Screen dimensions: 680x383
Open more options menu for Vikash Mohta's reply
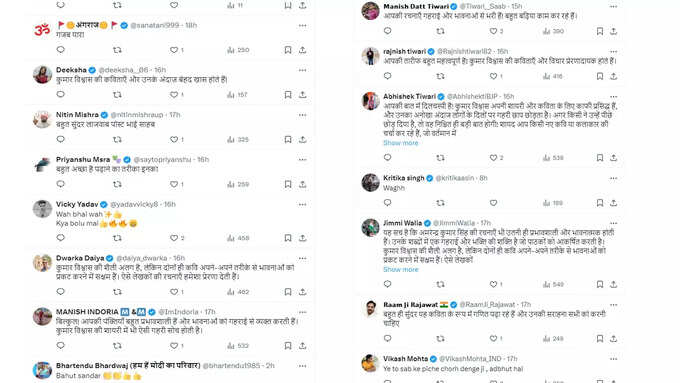tap(613, 359)
